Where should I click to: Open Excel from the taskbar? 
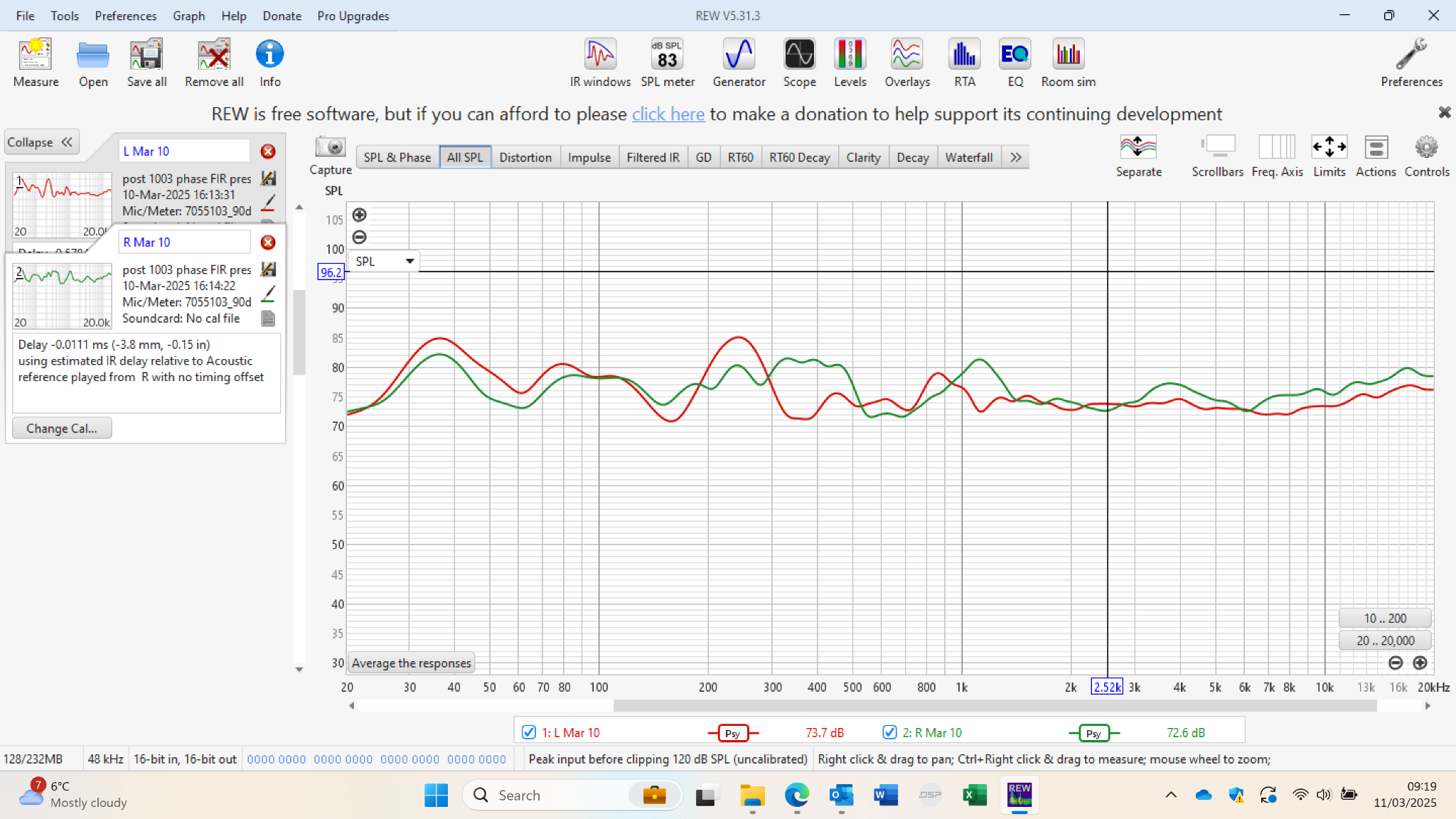974,795
